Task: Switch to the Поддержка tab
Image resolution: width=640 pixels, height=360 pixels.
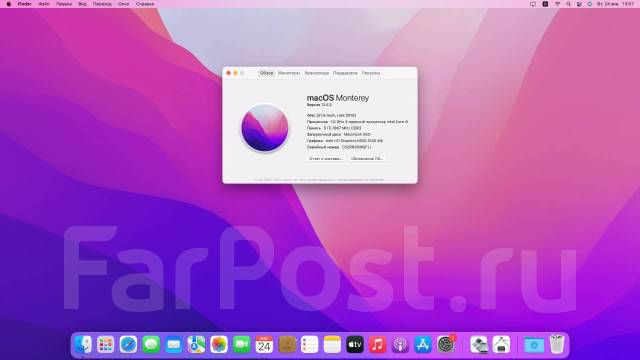Action: [x=345, y=73]
